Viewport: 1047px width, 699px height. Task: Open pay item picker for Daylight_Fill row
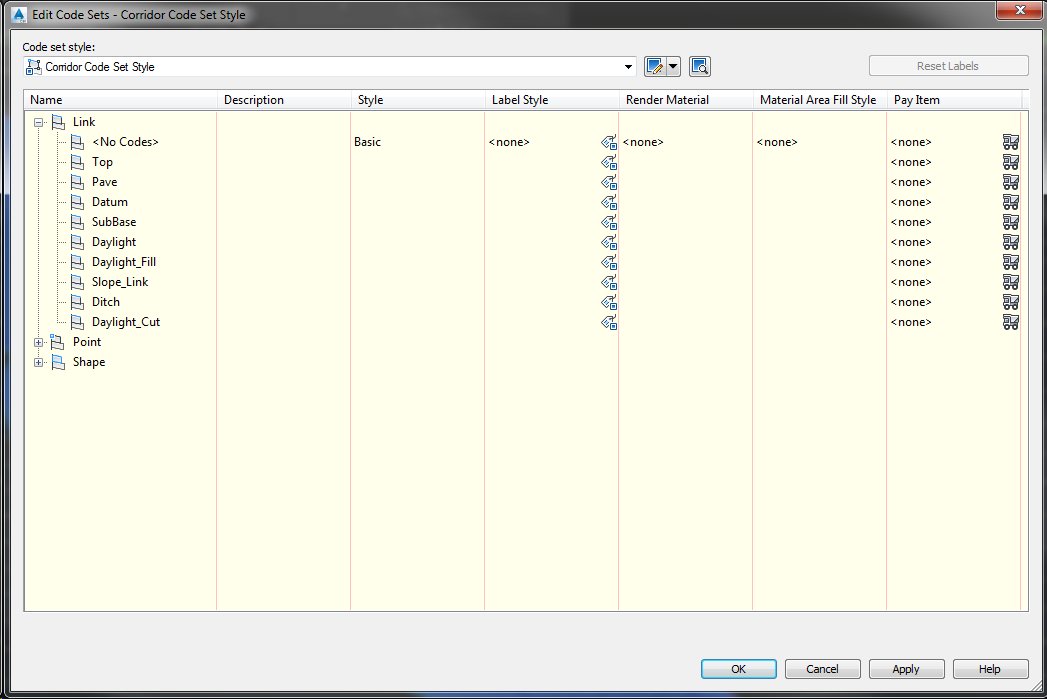coord(1011,262)
